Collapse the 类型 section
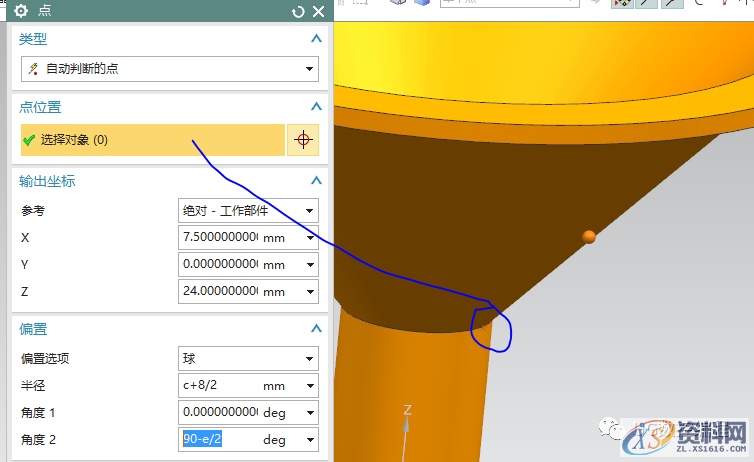The image size is (754, 462). [316, 38]
